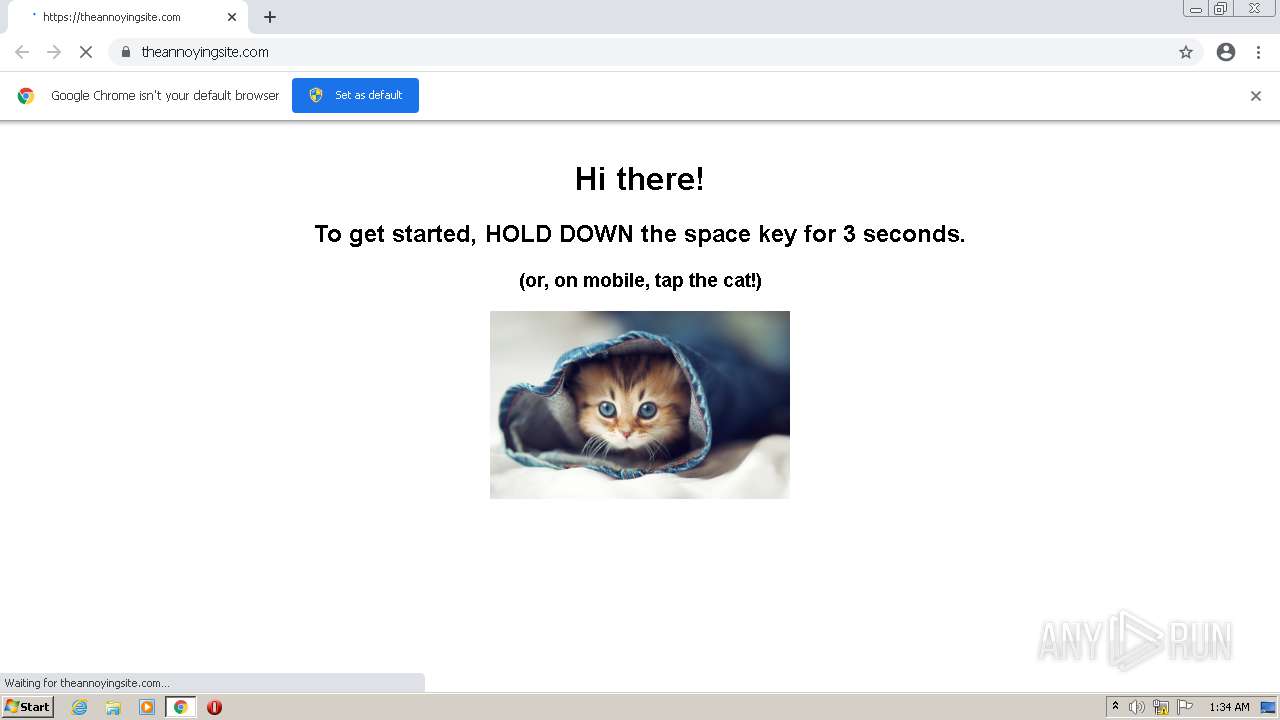Launch Internet Explorer from taskbar

[80, 707]
